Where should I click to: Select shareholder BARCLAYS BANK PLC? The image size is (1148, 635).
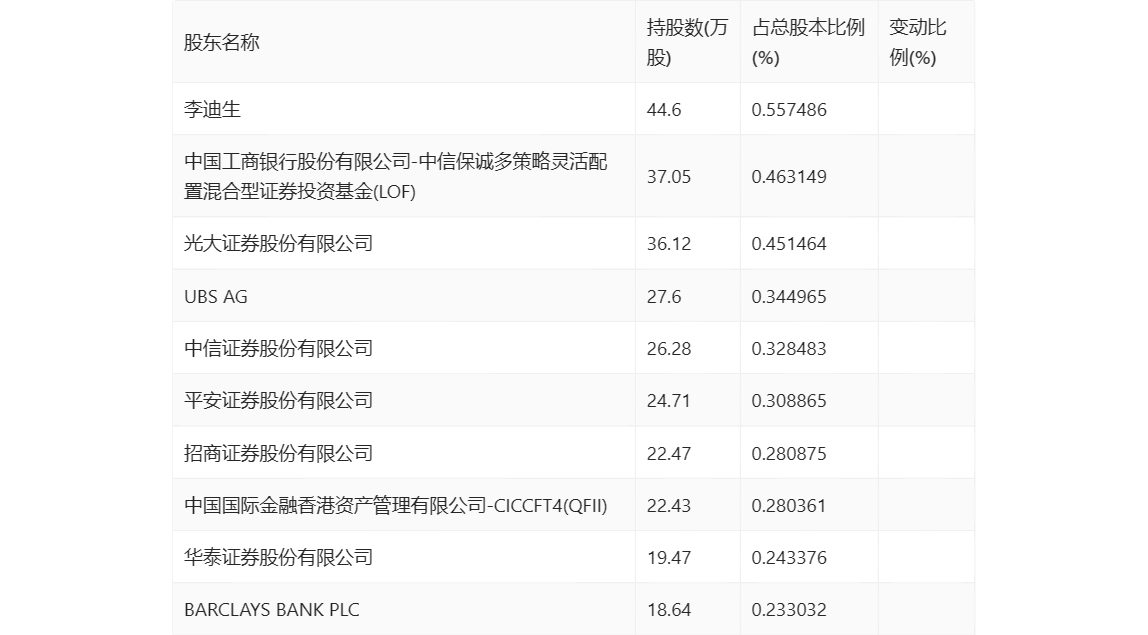[x=272, y=609]
